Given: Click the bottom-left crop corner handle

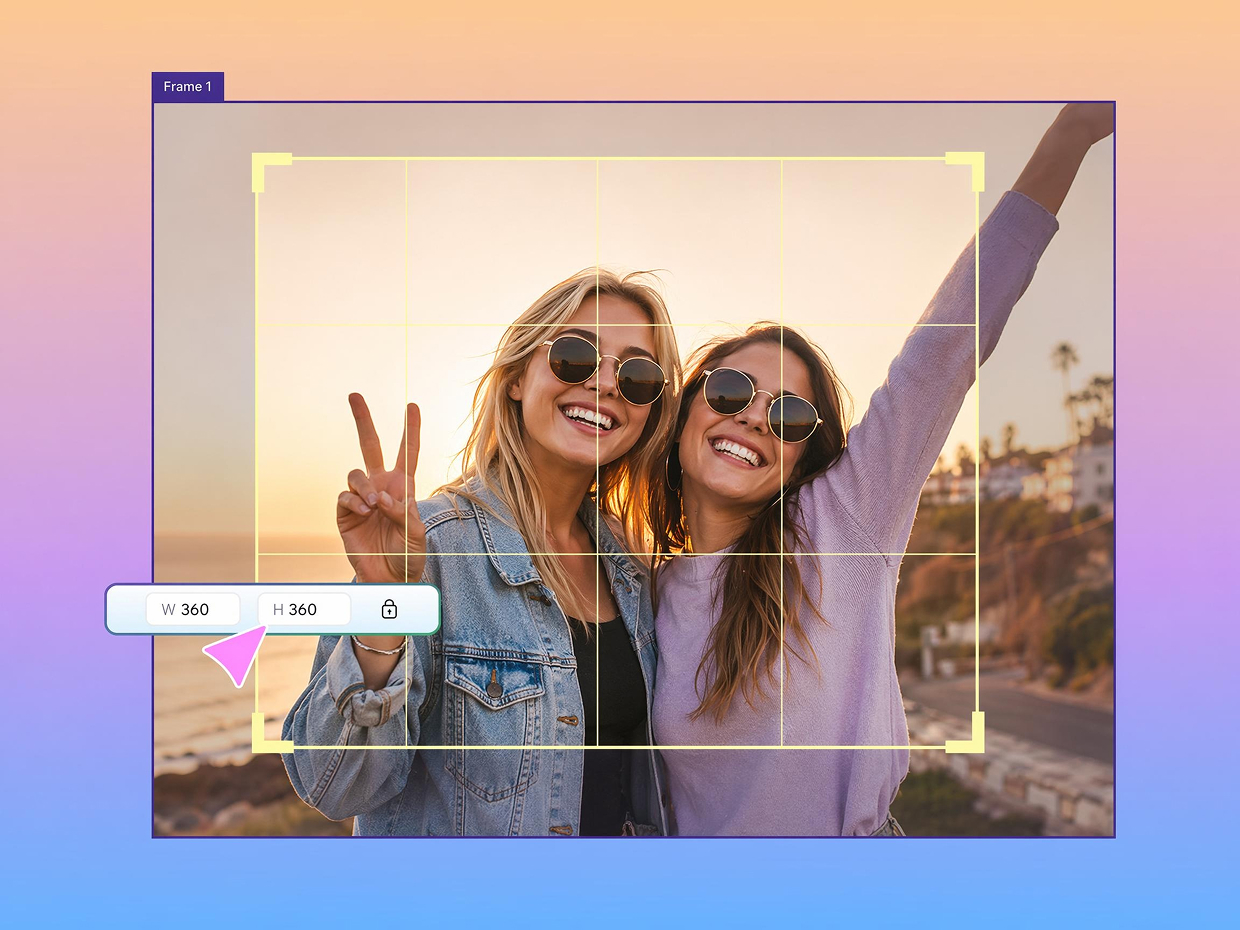Looking at the screenshot, I should pos(271,733).
